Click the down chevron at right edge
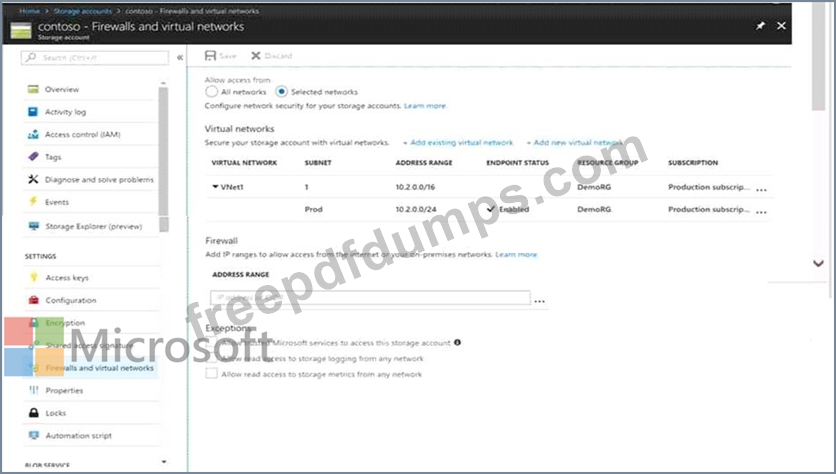The height and width of the screenshot is (474, 836). (x=818, y=263)
